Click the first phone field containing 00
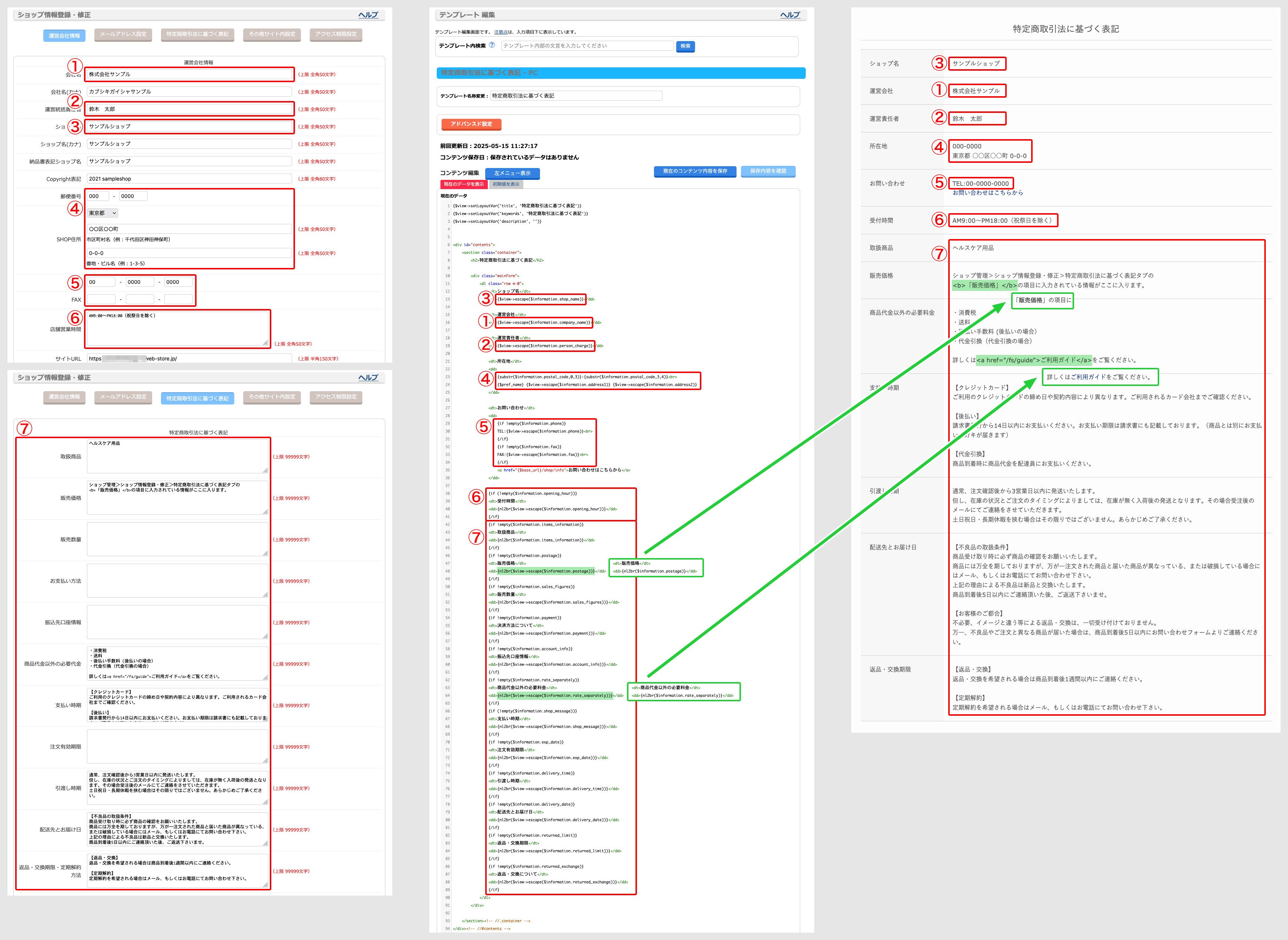Viewport: 1288px width, 940px height. (101, 282)
